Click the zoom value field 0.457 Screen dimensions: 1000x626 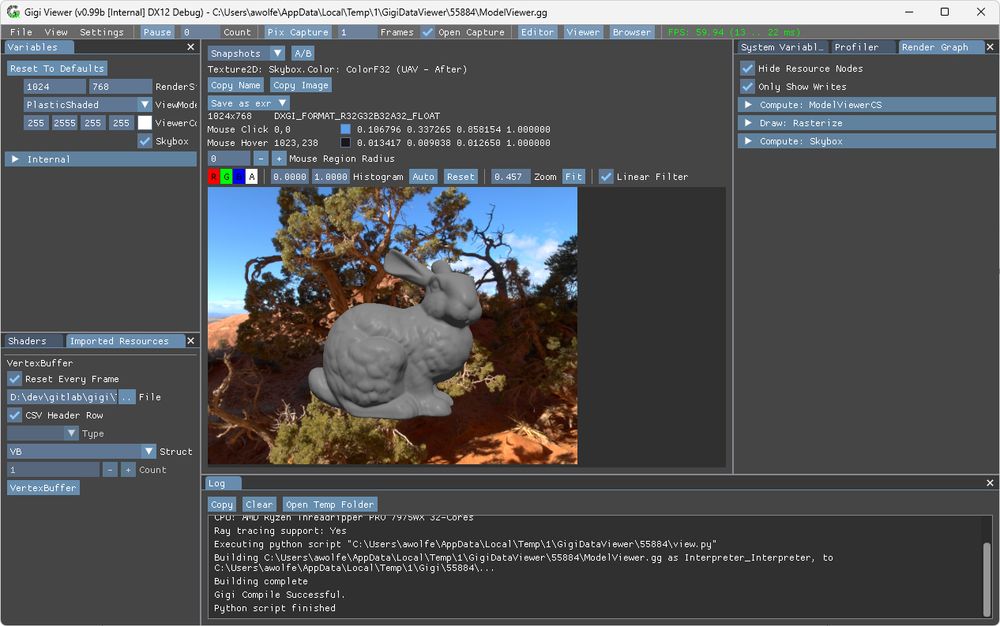[x=510, y=177]
